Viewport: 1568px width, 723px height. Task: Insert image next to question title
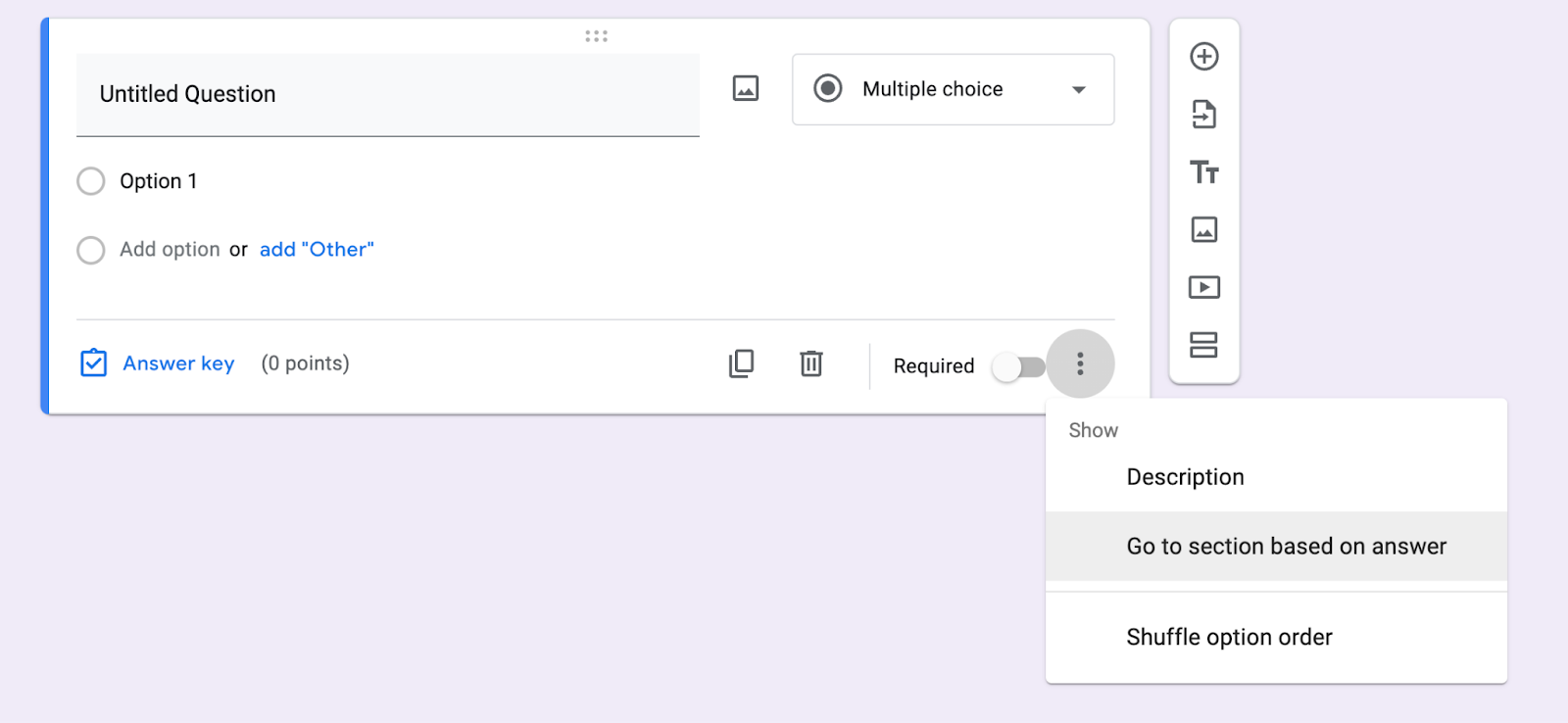pyautogui.click(x=746, y=89)
